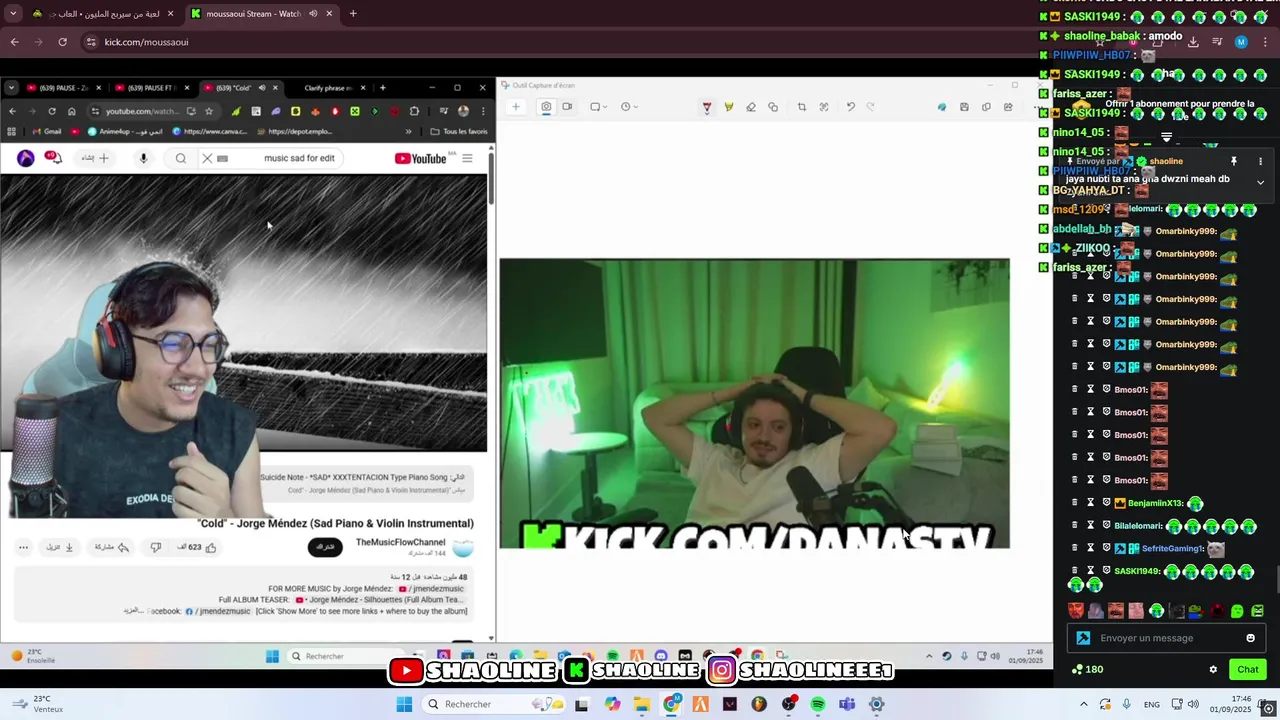The height and width of the screenshot is (720, 1280).
Task: Click the DANASTY green room screenshot
Action: click(754, 404)
